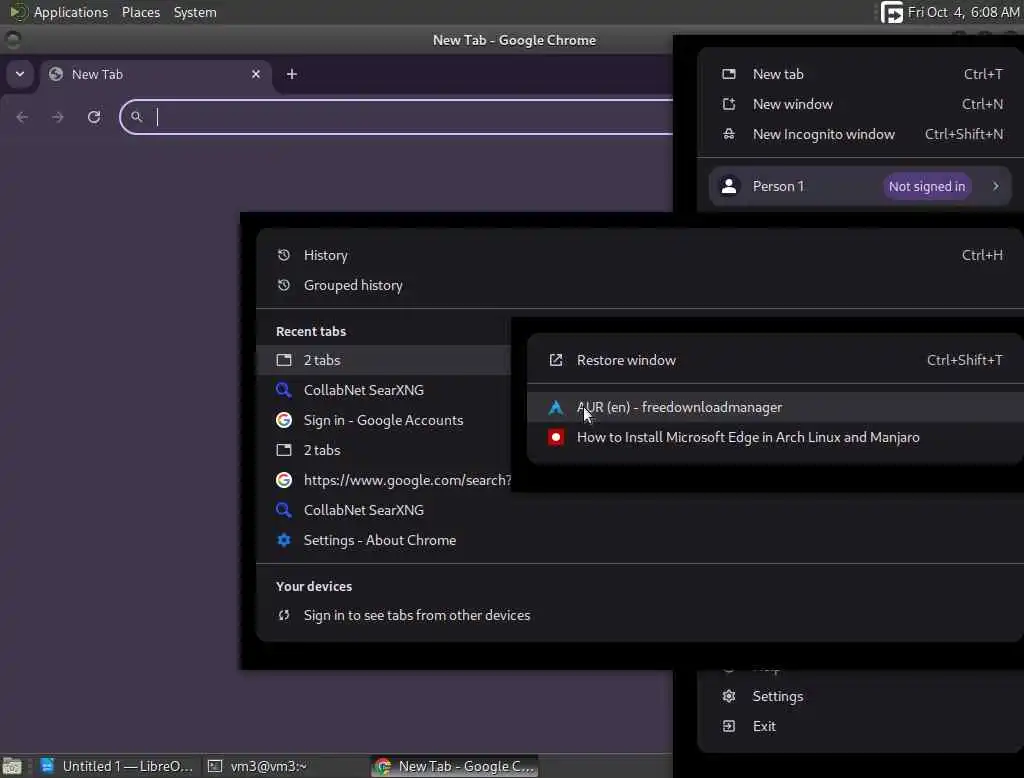The image size is (1024, 778).
Task: Open History from the submenu
Action: coord(640,255)
